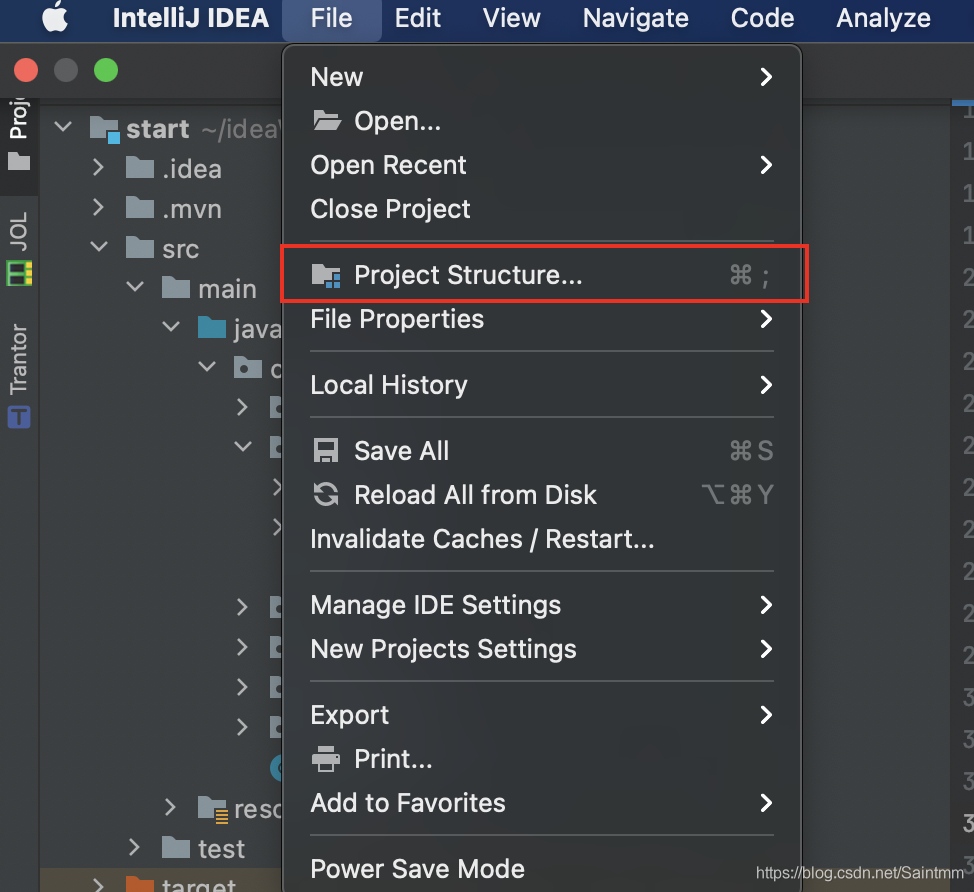974x892 pixels.
Task: Click the Save All floppy disk icon
Action: 325,451
